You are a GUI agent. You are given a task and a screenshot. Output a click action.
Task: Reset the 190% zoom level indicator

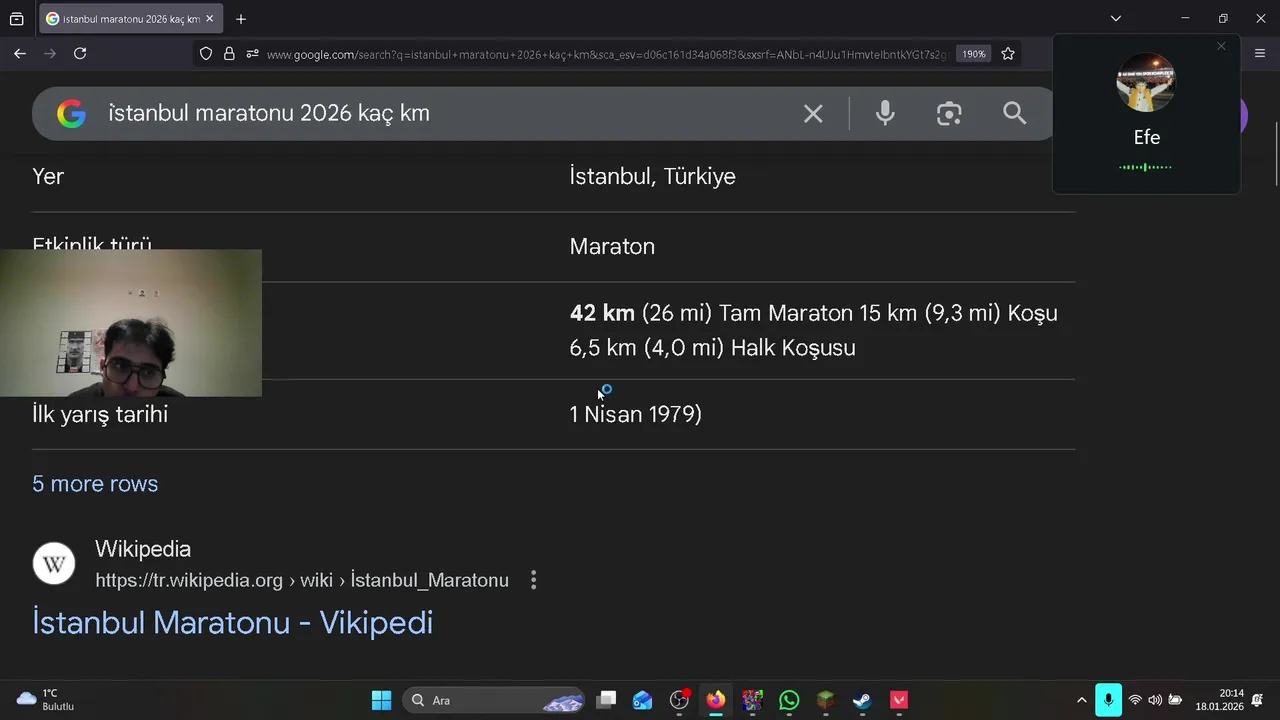pyautogui.click(x=974, y=54)
